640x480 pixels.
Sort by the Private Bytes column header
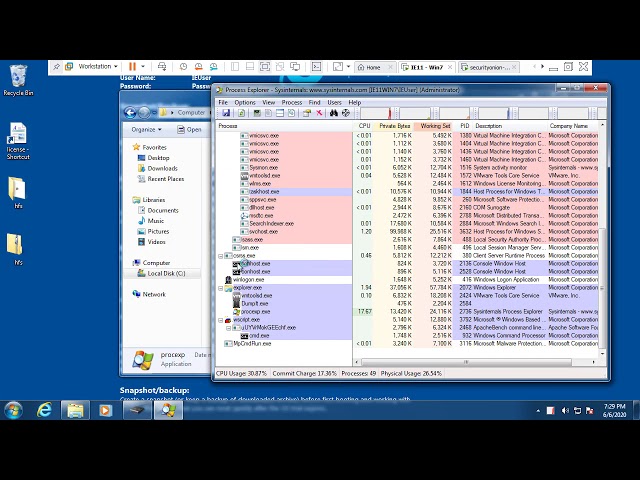click(395, 126)
